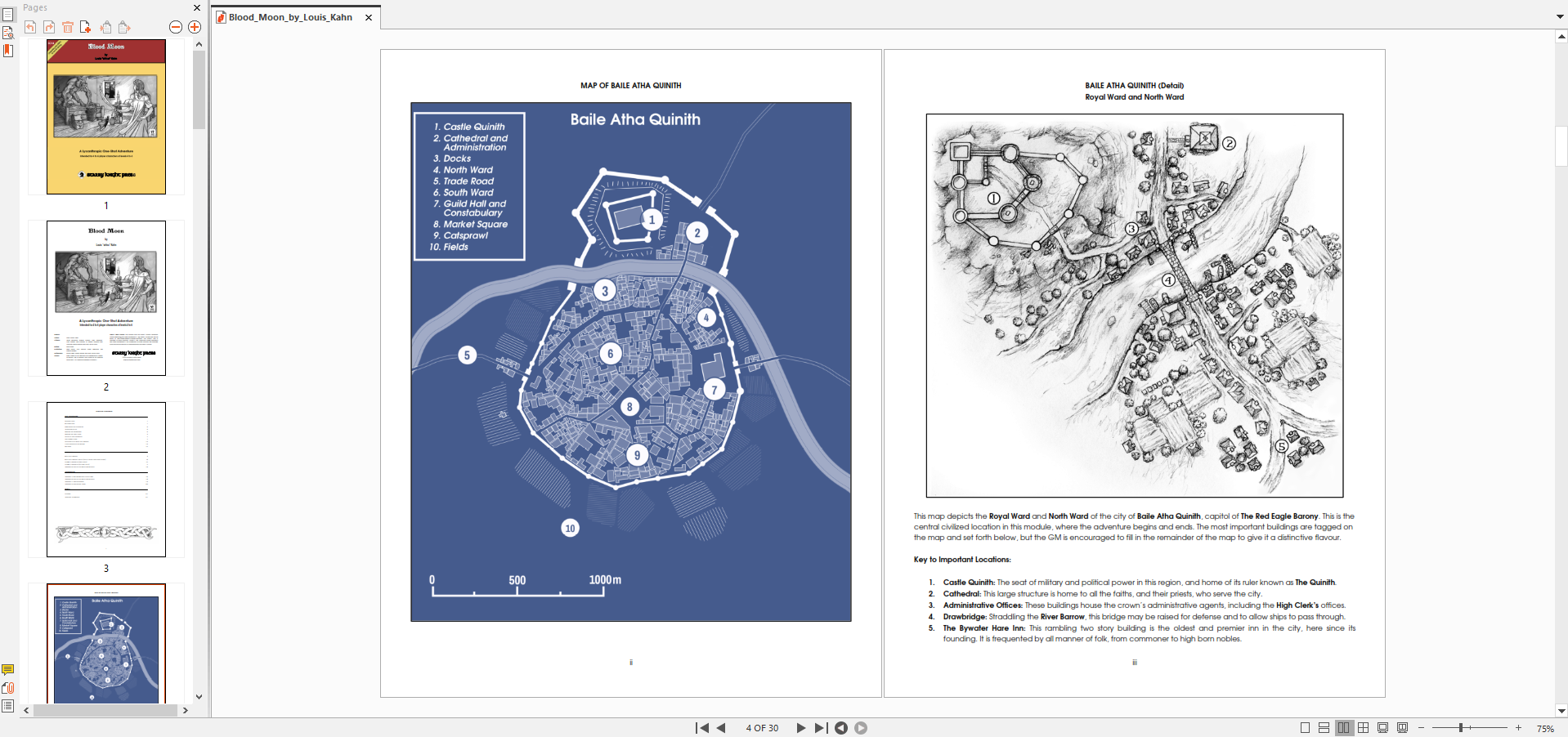Rotate page counterclockwise in Pages panel

point(30,27)
